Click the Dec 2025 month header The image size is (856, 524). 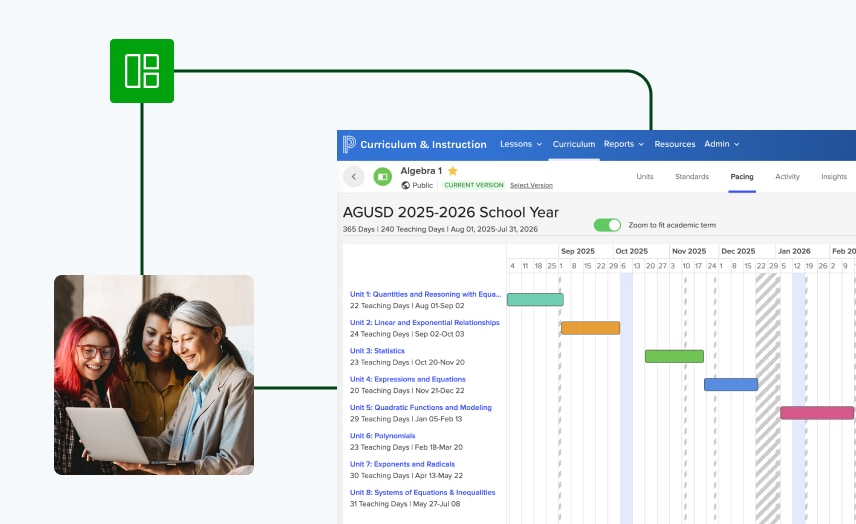pyautogui.click(x=738, y=251)
